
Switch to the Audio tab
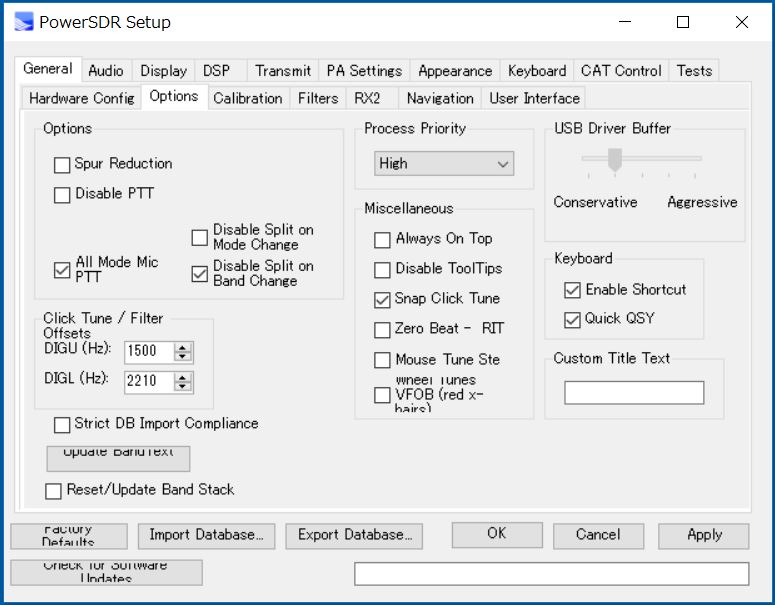tap(106, 71)
